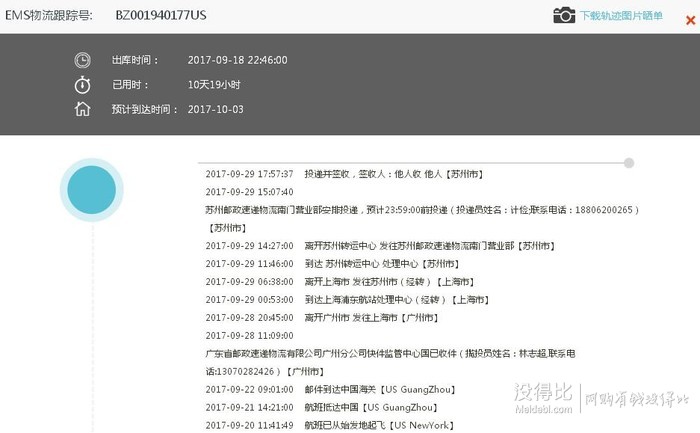The image size is (700, 433).
Task: Select the estimated arrival date 2017-10-03
Action: (216, 109)
